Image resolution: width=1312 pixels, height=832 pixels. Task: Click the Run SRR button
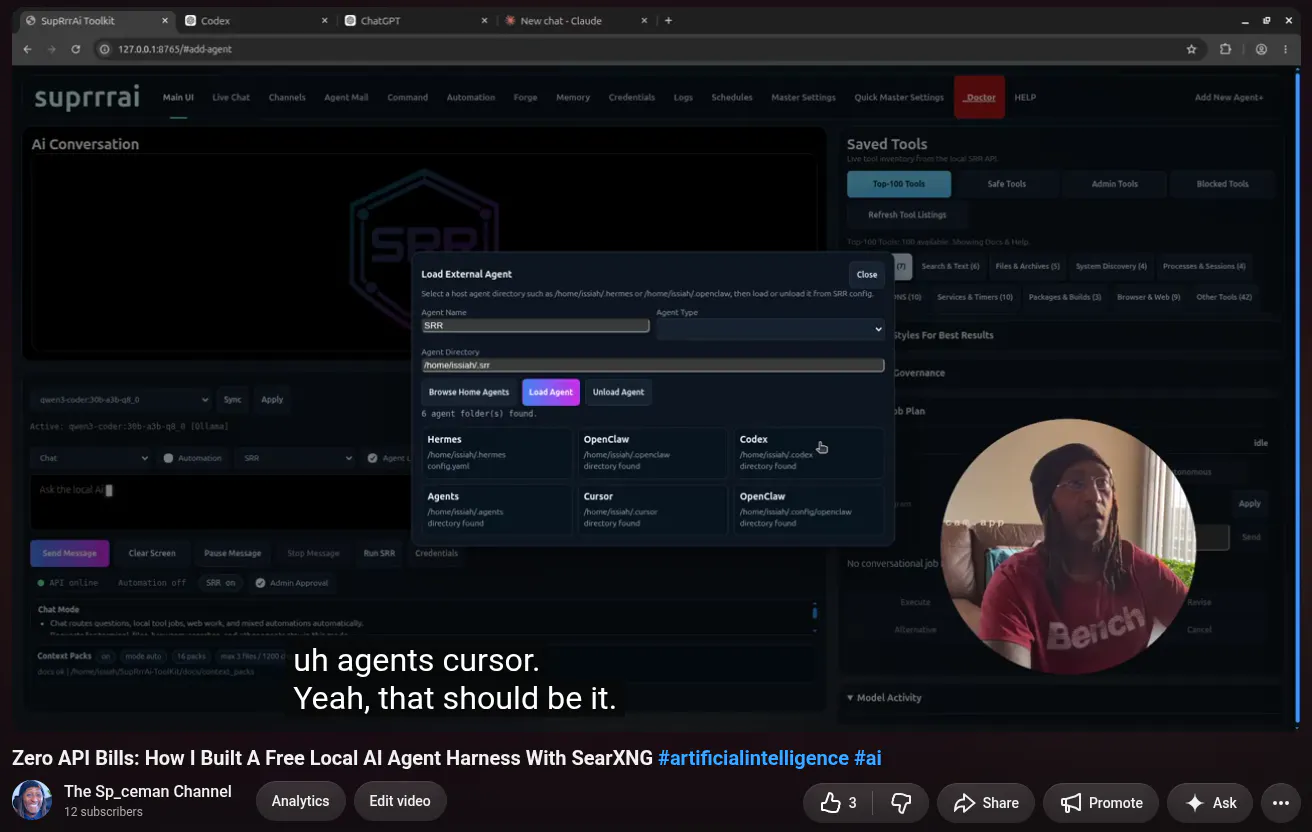pos(379,553)
